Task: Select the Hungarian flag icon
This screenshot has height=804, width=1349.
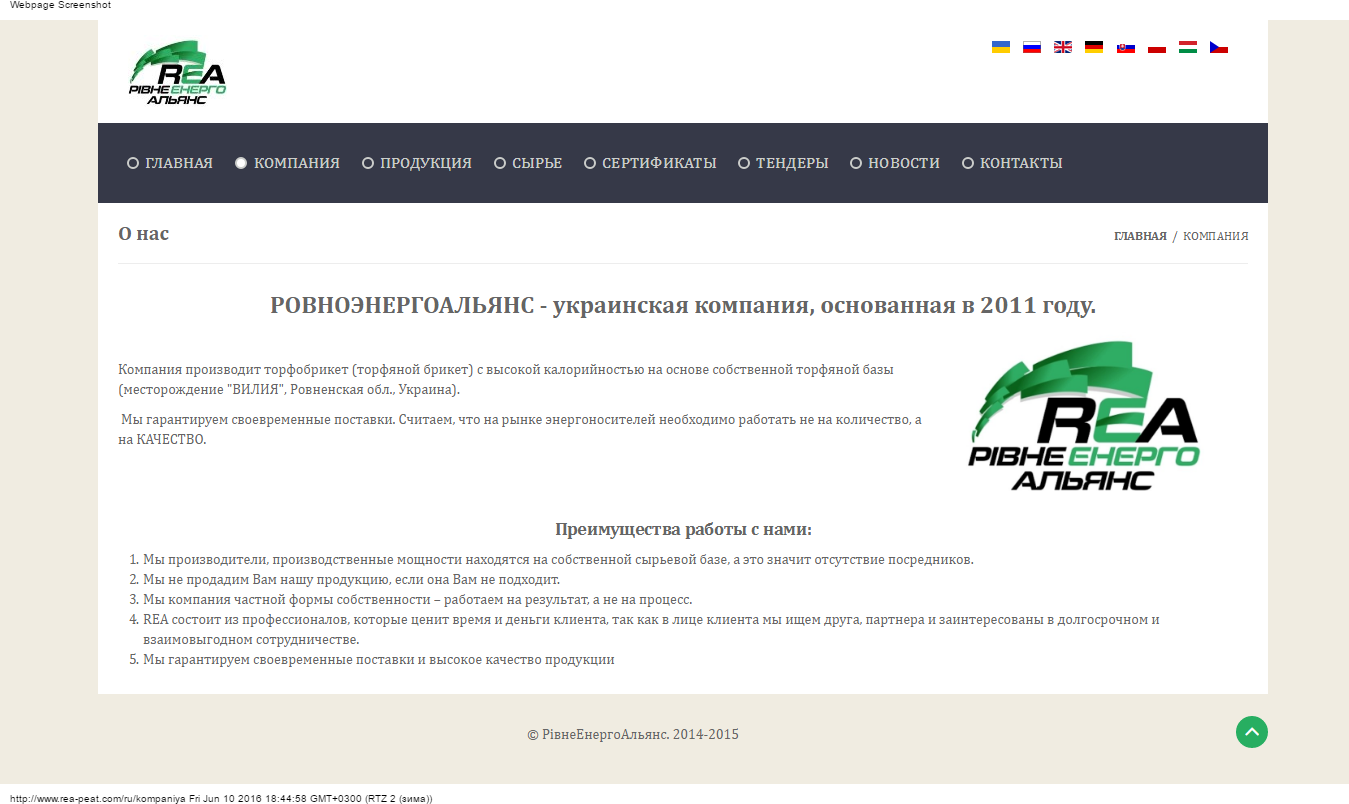Action: 1187,46
